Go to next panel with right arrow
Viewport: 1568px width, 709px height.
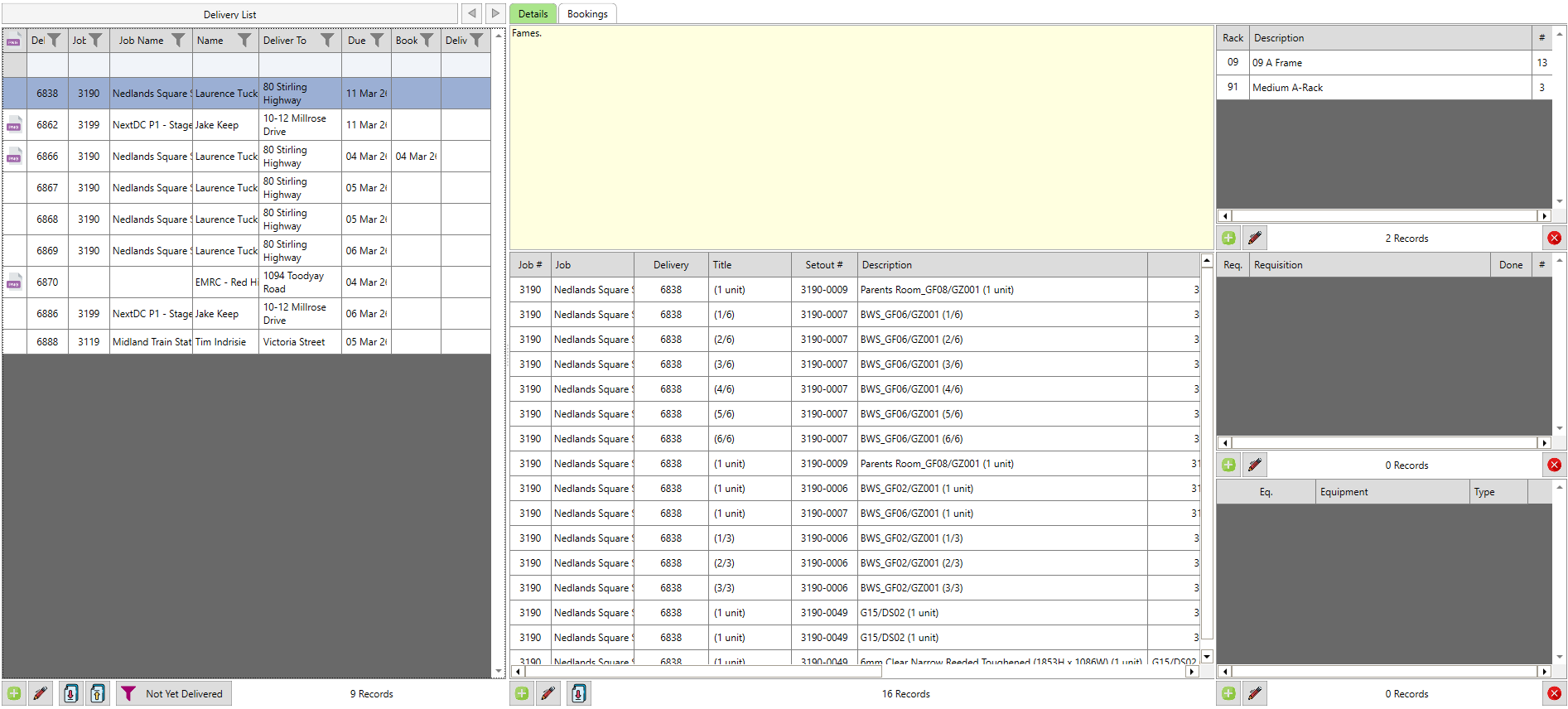click(495, 13)
